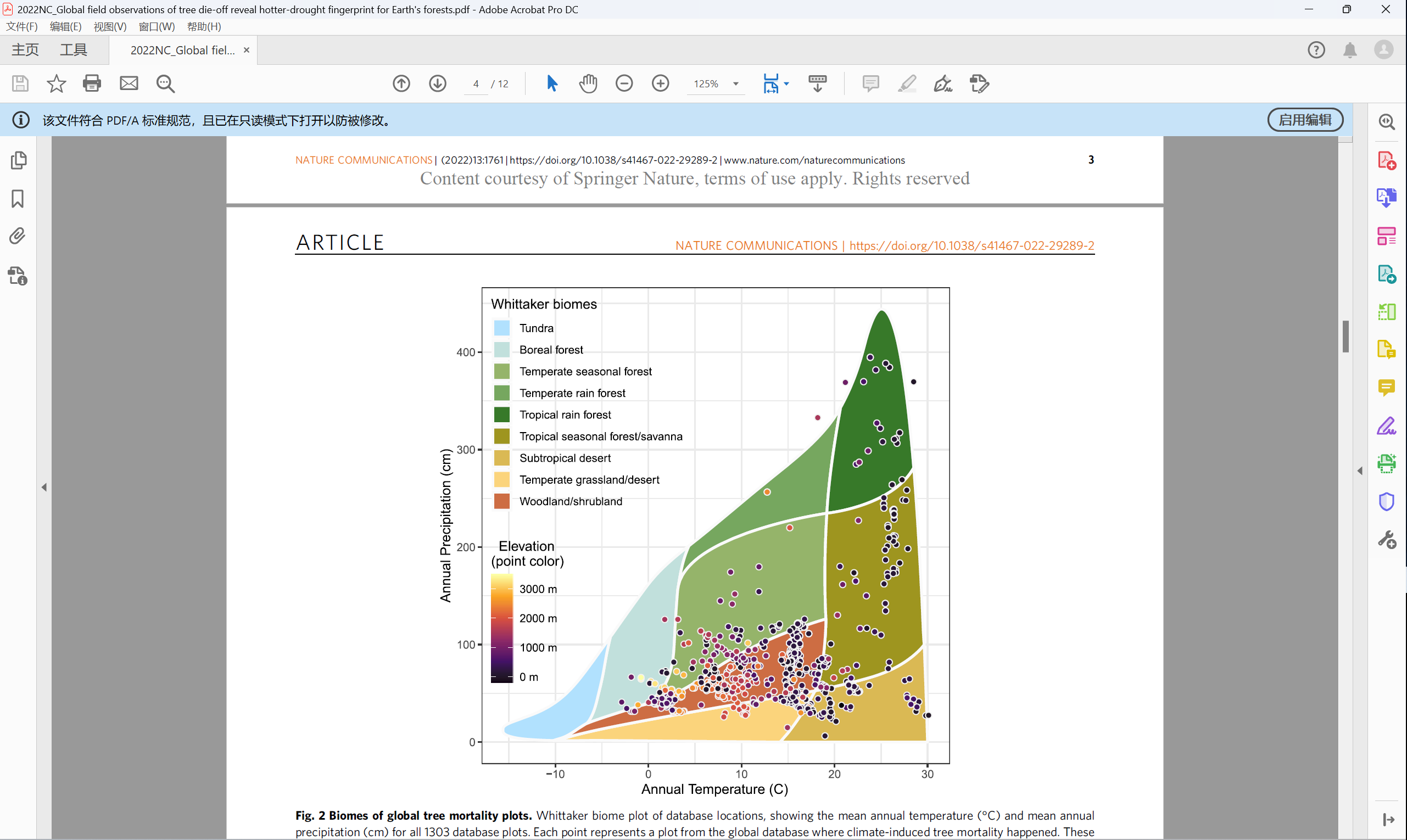Screen dimensions: 1407x840
Task: Enable scrolling read mode icon
Action: pos(818,84)
